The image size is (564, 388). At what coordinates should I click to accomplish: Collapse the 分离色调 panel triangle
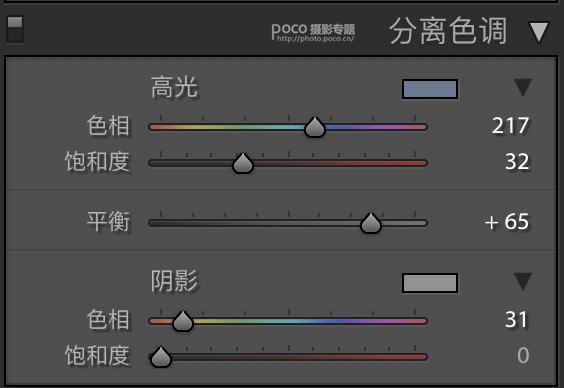[539, 32]
